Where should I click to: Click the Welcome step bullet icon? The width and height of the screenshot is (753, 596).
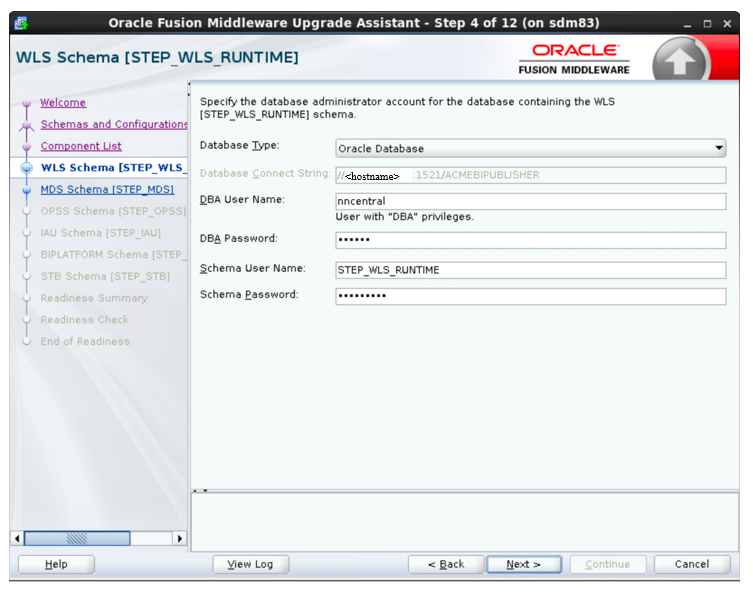pyautogui.click(x=27, y=103)
